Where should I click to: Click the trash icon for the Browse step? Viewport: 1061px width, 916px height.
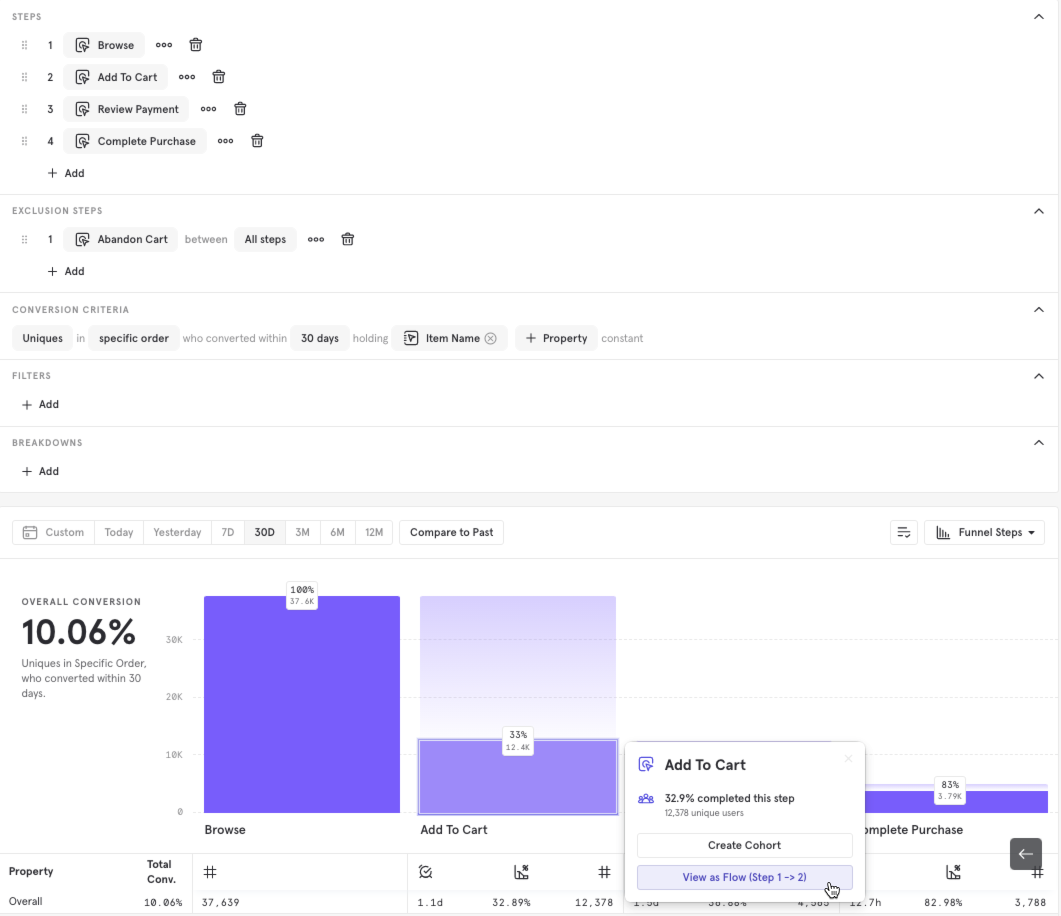tap(195, 45)
